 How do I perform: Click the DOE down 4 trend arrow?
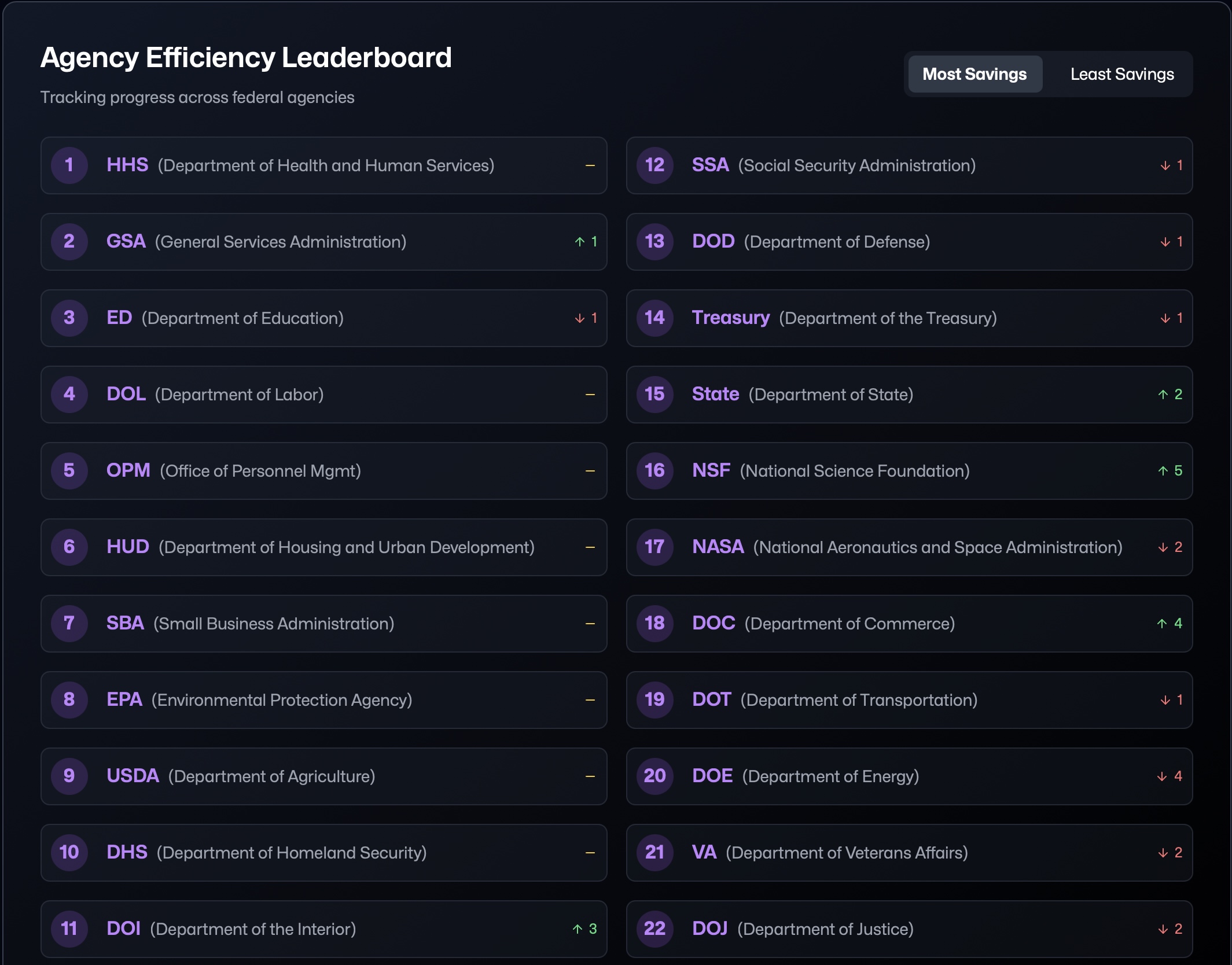point(1169,776)
